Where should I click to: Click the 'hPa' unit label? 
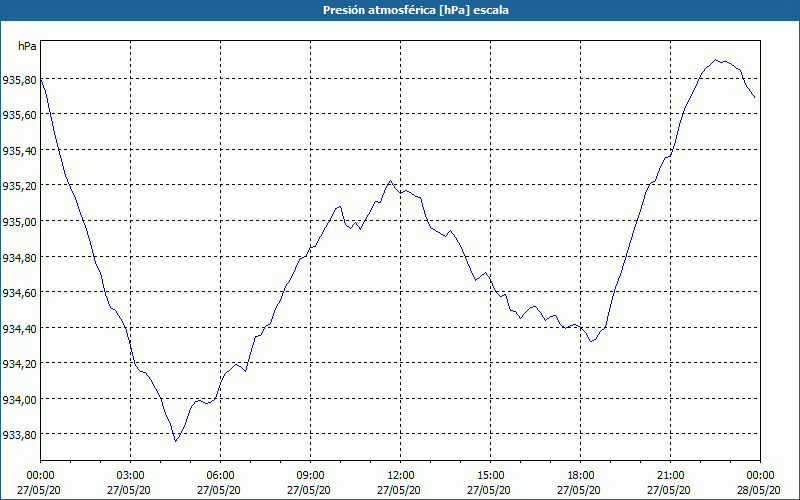(27, 46)
